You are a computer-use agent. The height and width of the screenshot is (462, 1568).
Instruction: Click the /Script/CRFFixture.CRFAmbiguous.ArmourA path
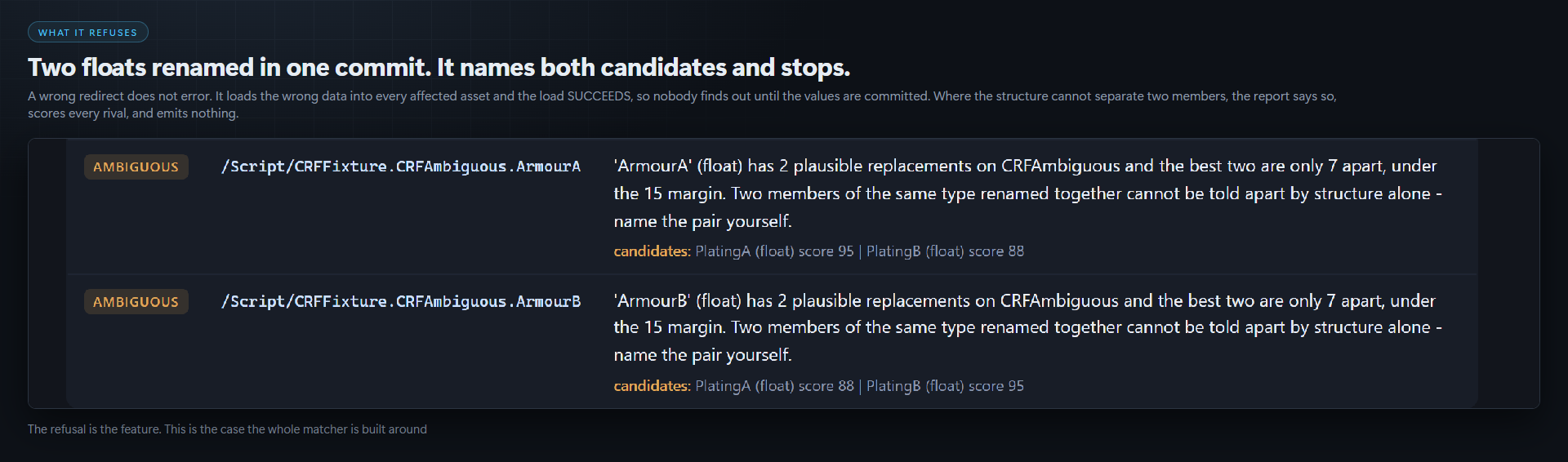[401, 167]
